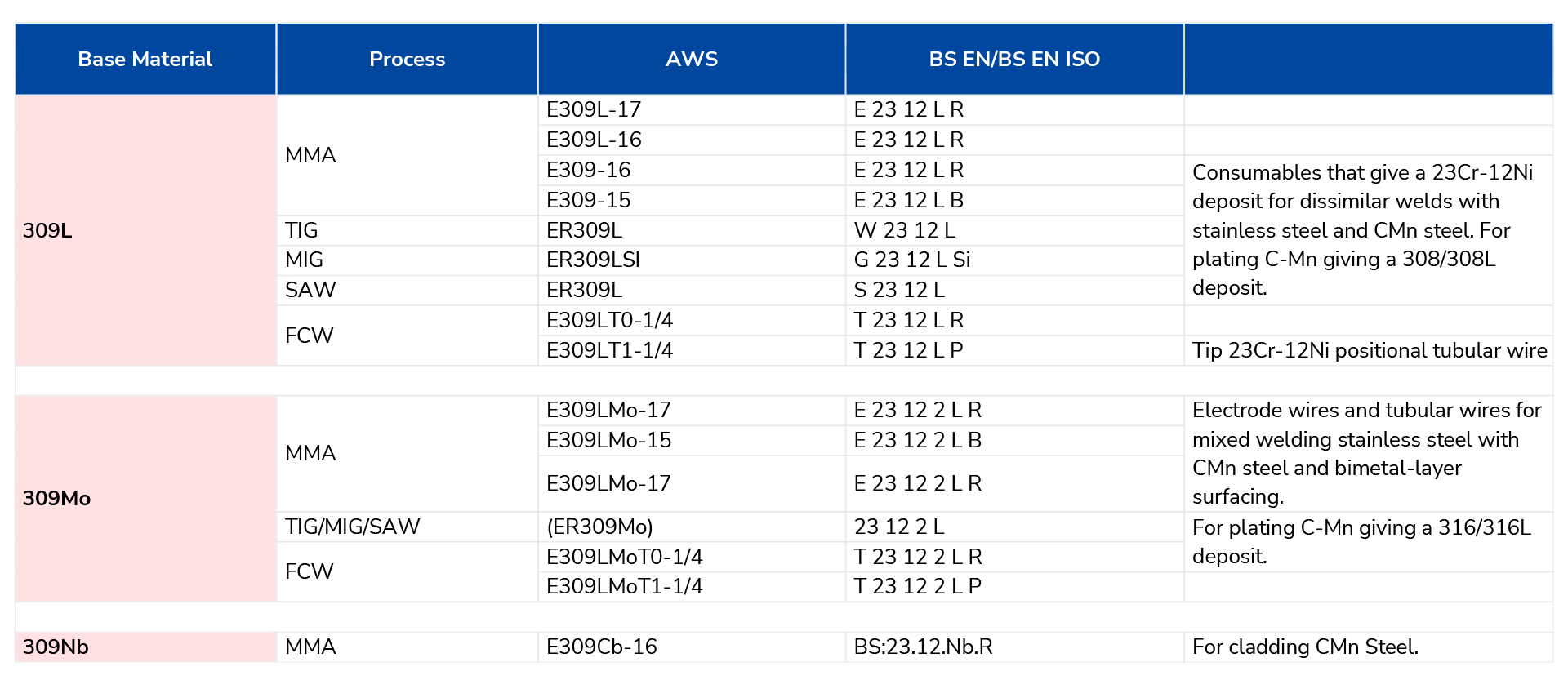Viewport: 1568px width, 680px height.
Task: Click the 309Mo base material cell
Action: click(x=145, y=498)
